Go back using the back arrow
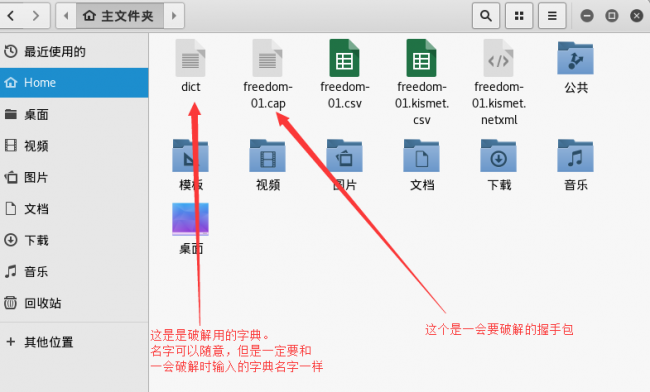Viewport: 650px width, 392px height. 11,16
